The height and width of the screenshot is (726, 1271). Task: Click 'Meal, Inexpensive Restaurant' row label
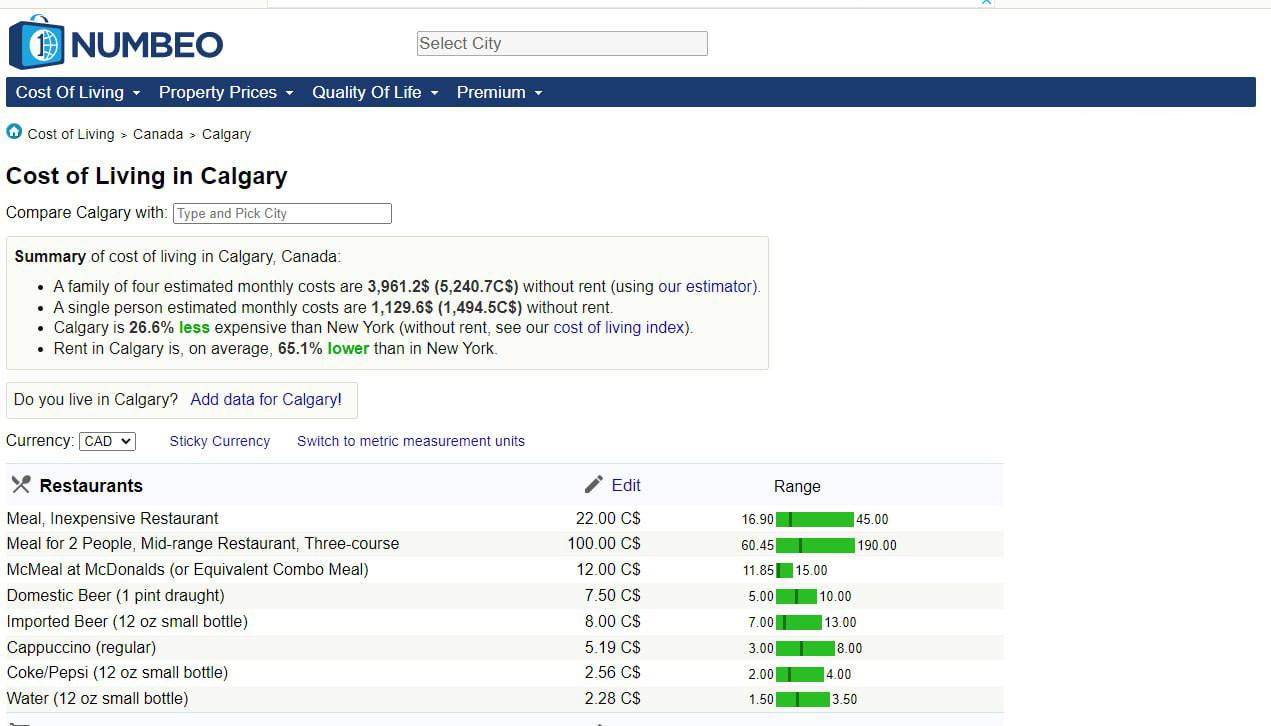(x=113, y=518)
